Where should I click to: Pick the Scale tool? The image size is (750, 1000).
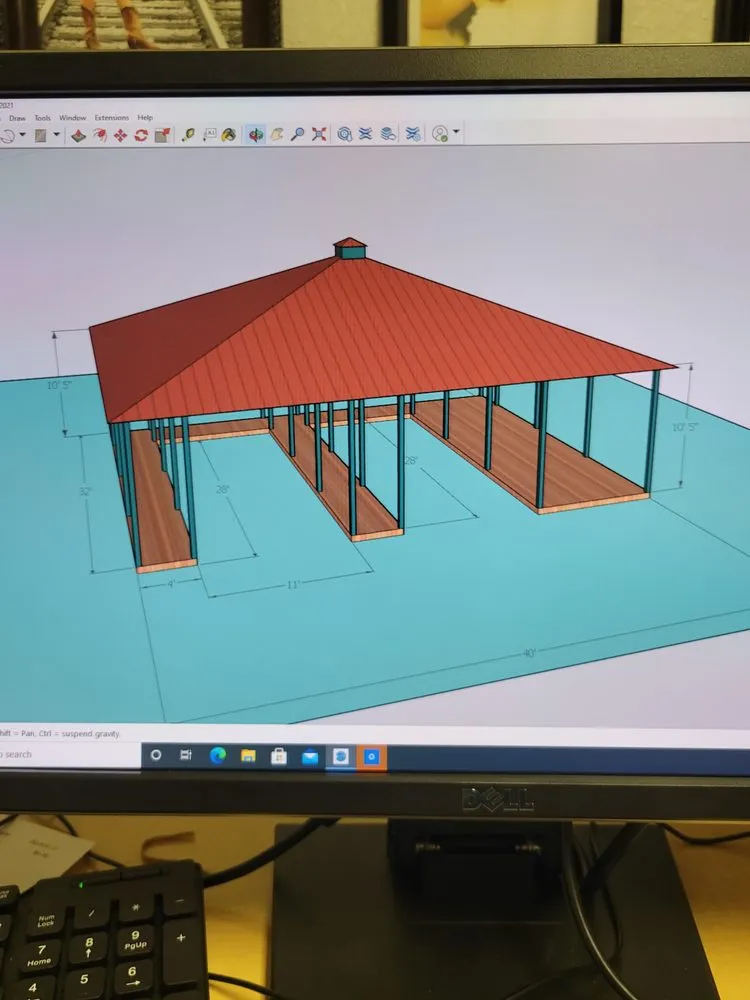(x=161, y=135)
